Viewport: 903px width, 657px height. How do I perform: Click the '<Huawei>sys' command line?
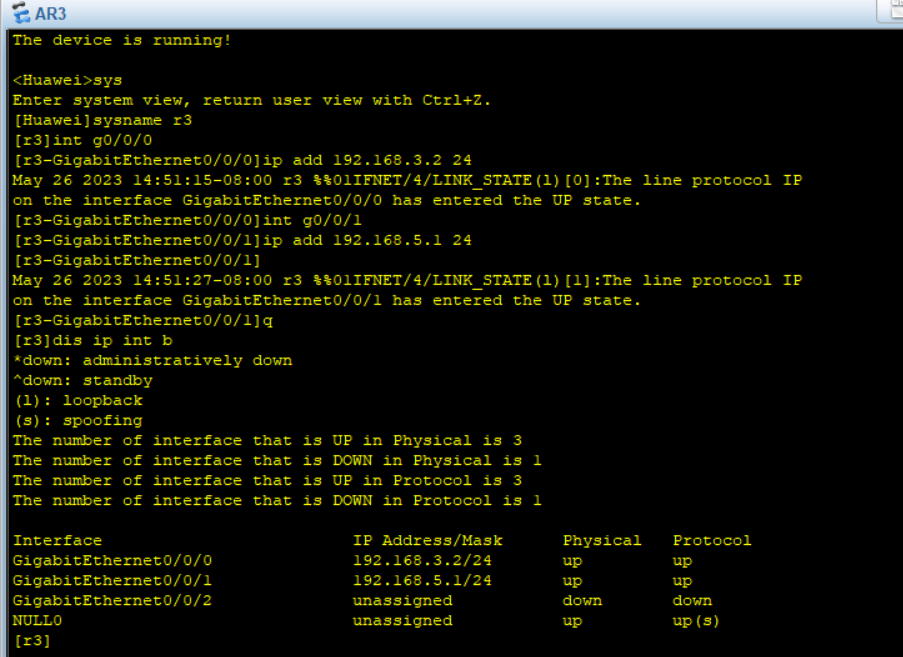67,80
